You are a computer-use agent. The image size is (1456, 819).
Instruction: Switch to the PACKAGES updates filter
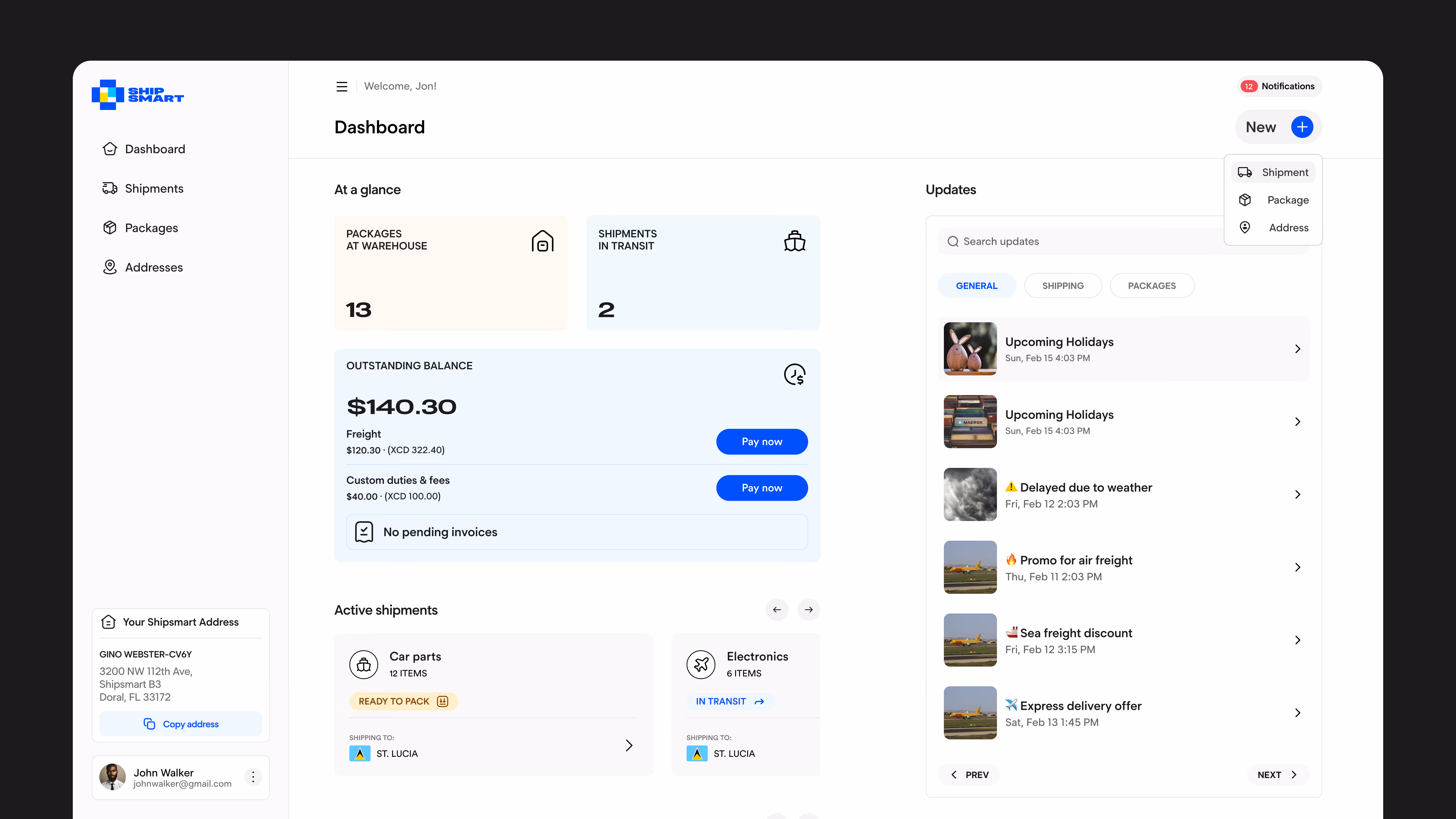[x=1151, y=286]
